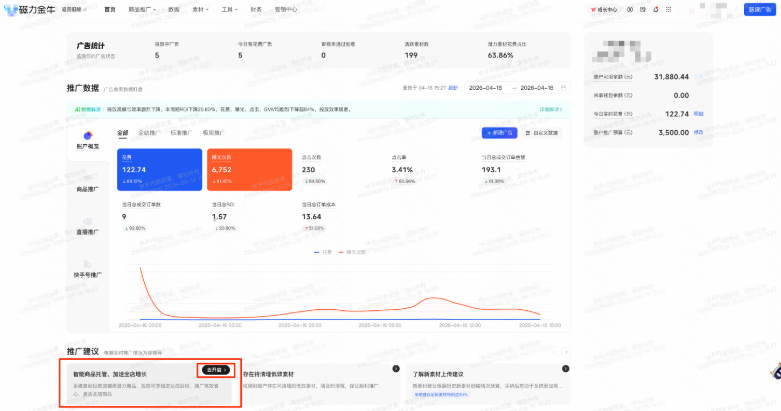
Task: Click the document icon in the header
Action: (x=643, y=9)
